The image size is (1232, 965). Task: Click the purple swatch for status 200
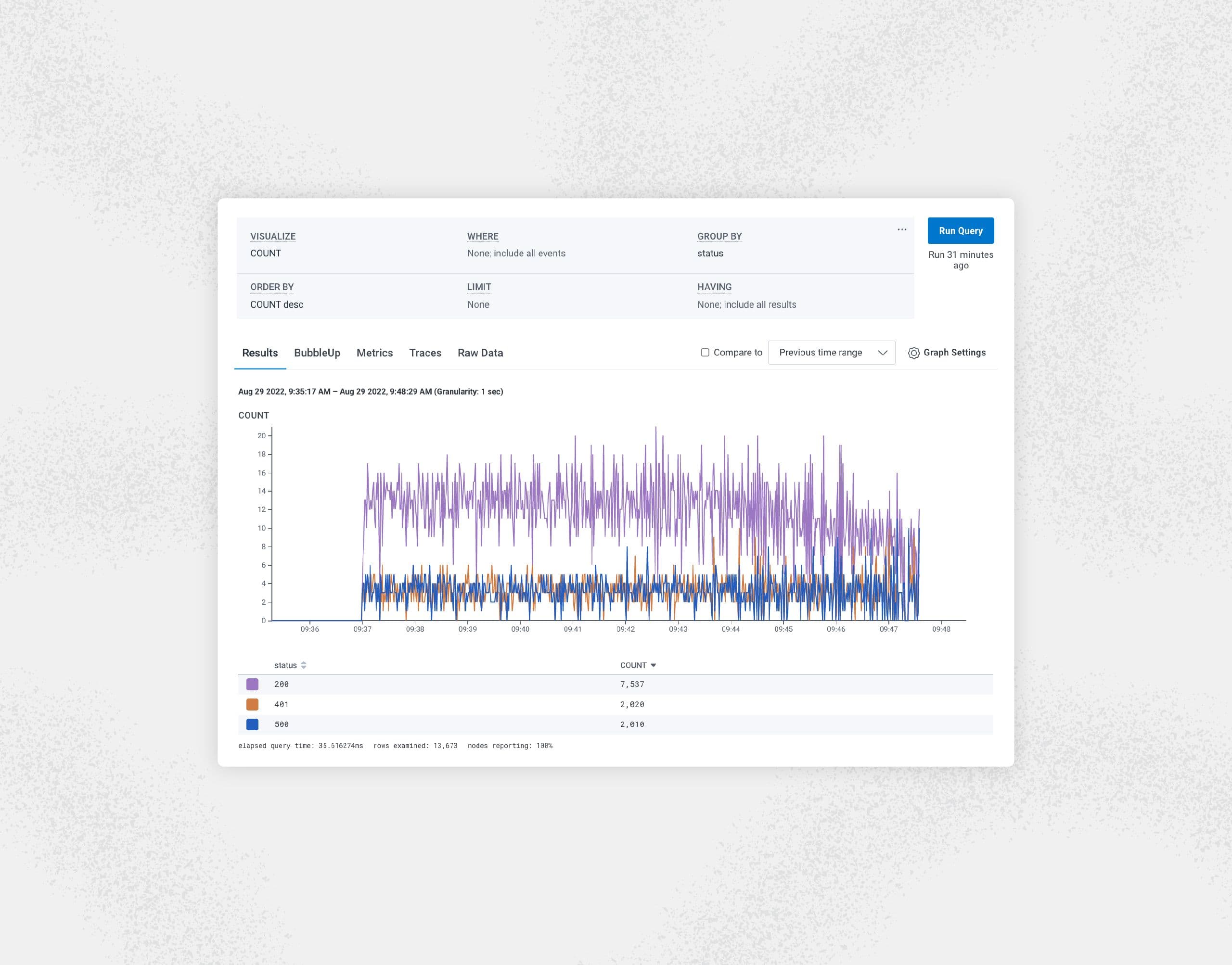[x=253, y=684]
